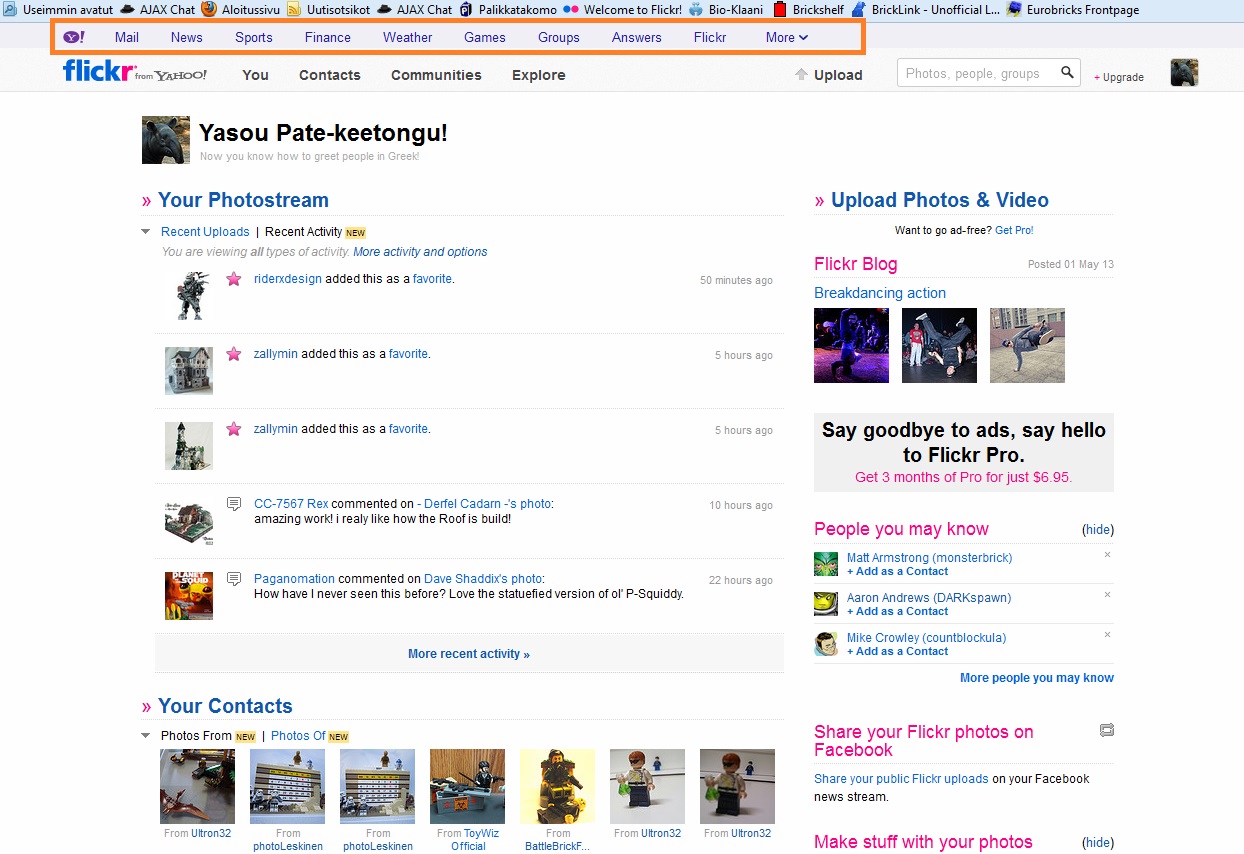
Task: Switch to Photos Of tab
Action: pyautogui.click(x=298, y=736)
